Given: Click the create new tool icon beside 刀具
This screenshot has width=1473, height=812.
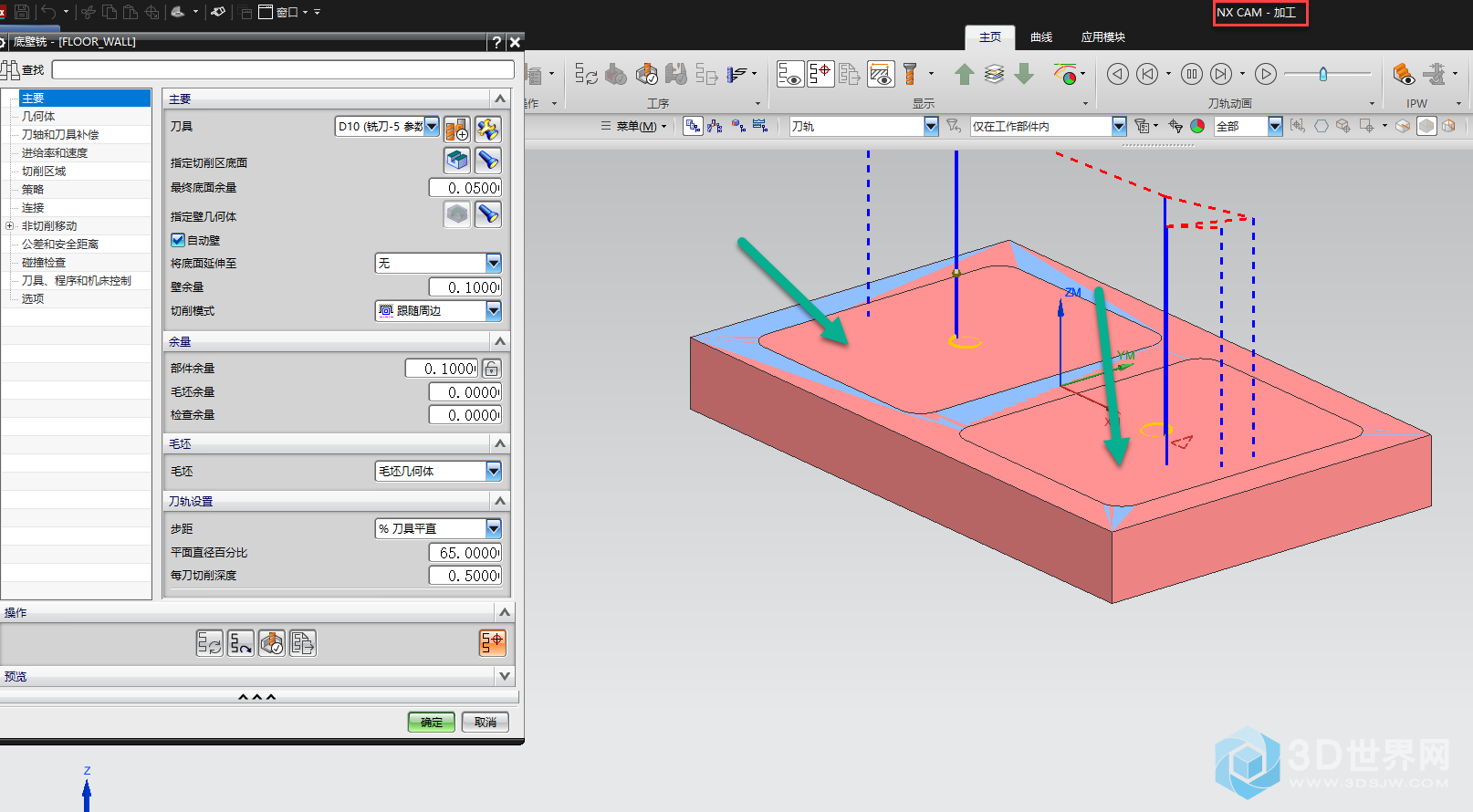Looking at the screenshot, I should point(457,129).
